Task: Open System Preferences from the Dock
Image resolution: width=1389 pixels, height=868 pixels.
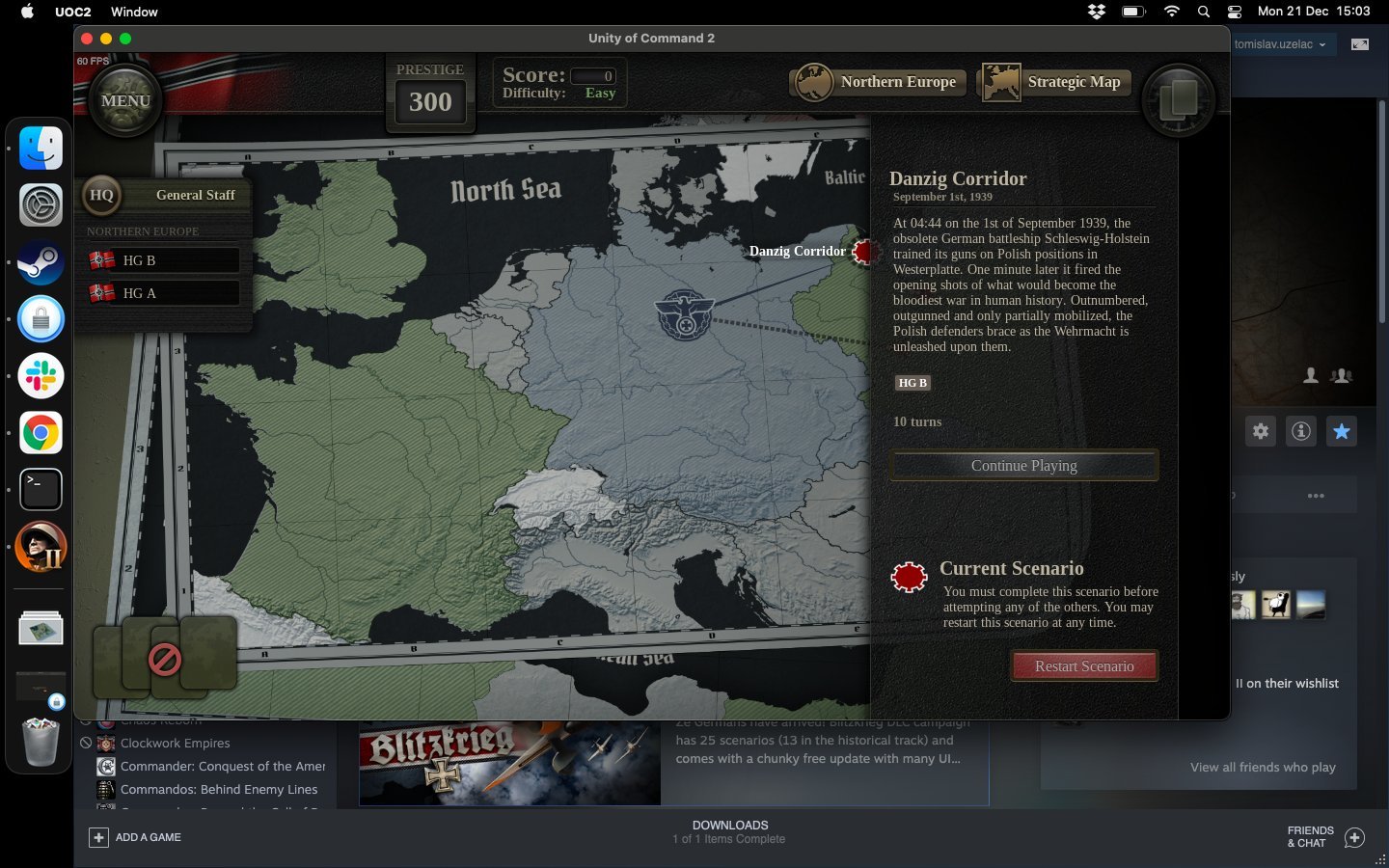Action: (x=41, y=205)
